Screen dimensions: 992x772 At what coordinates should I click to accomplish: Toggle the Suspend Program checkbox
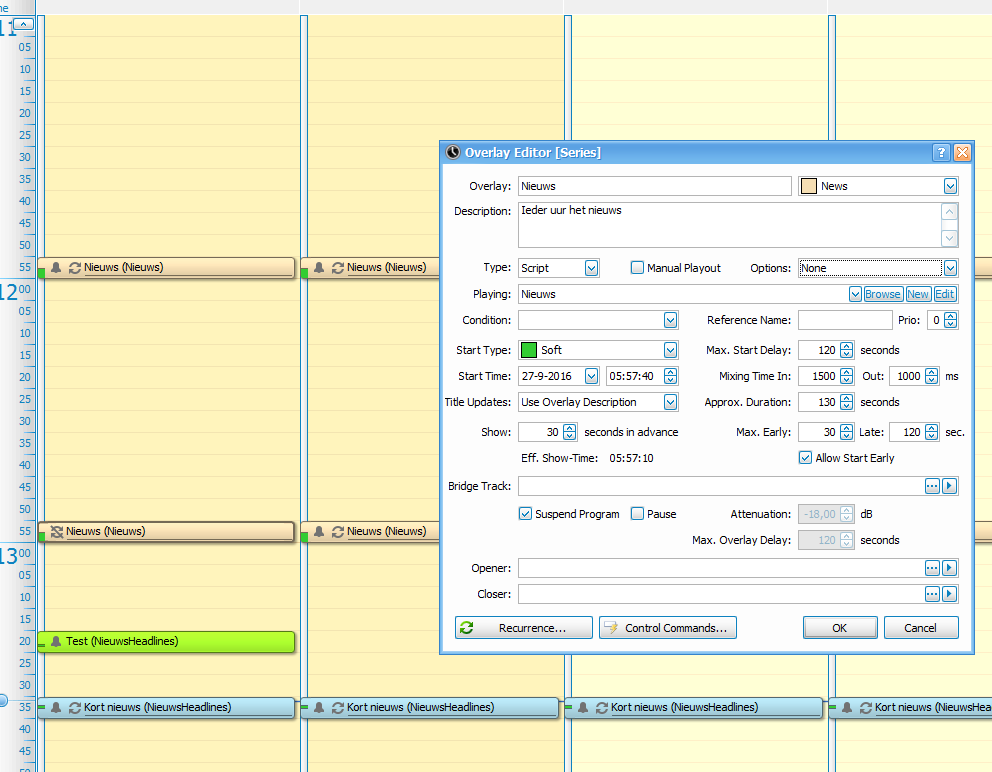(525, 514)
